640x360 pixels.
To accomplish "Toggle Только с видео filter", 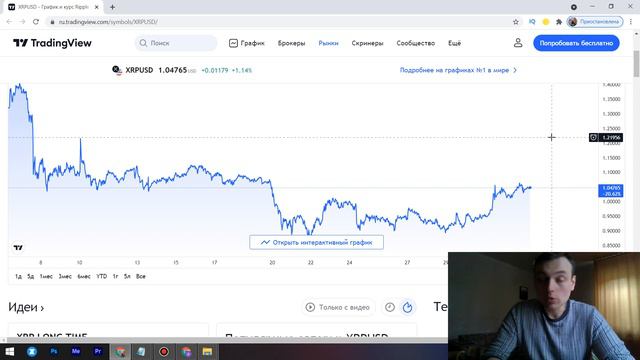I will point(338,307).
